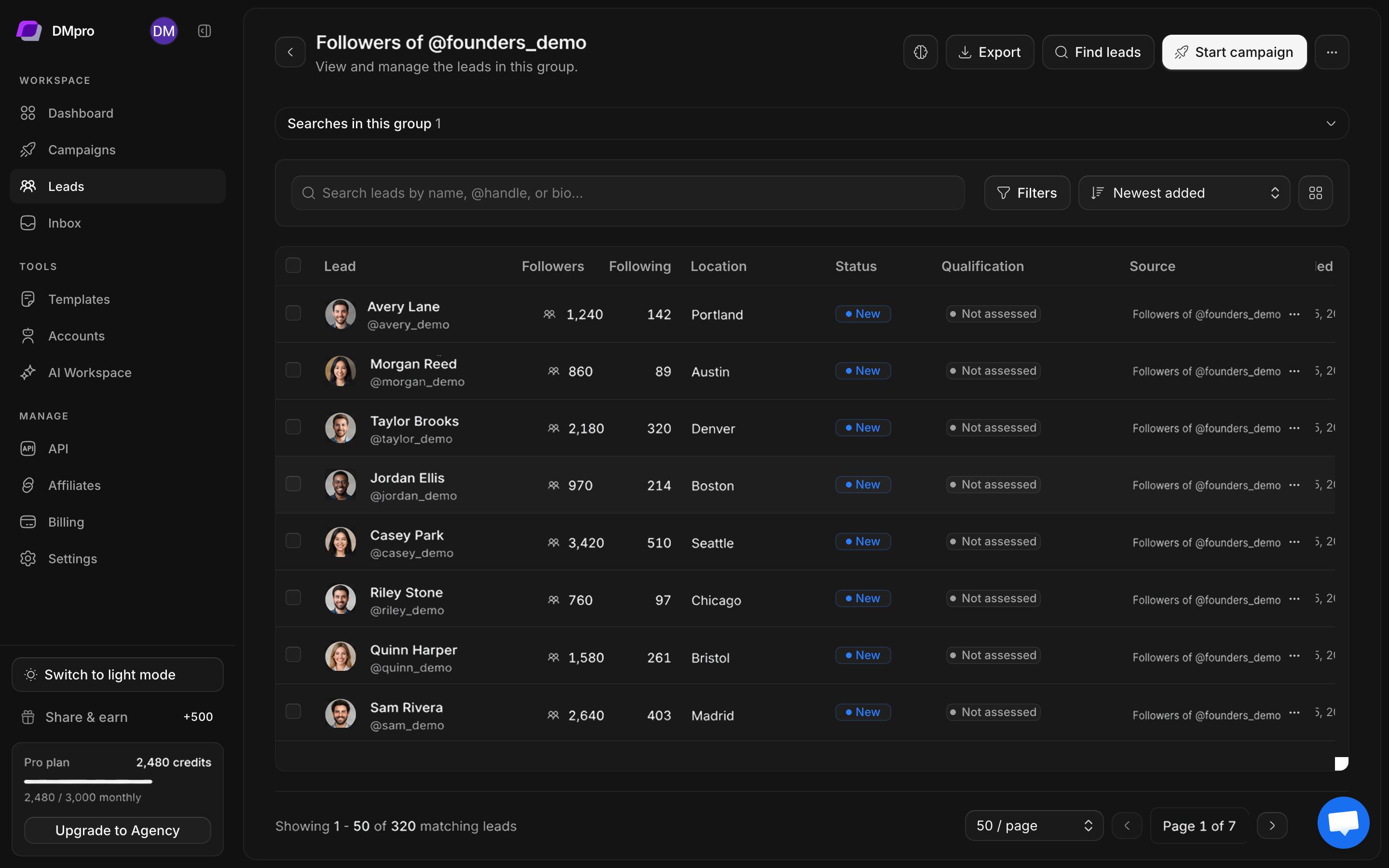Start campaign for this group

[x=1234, y=52]
